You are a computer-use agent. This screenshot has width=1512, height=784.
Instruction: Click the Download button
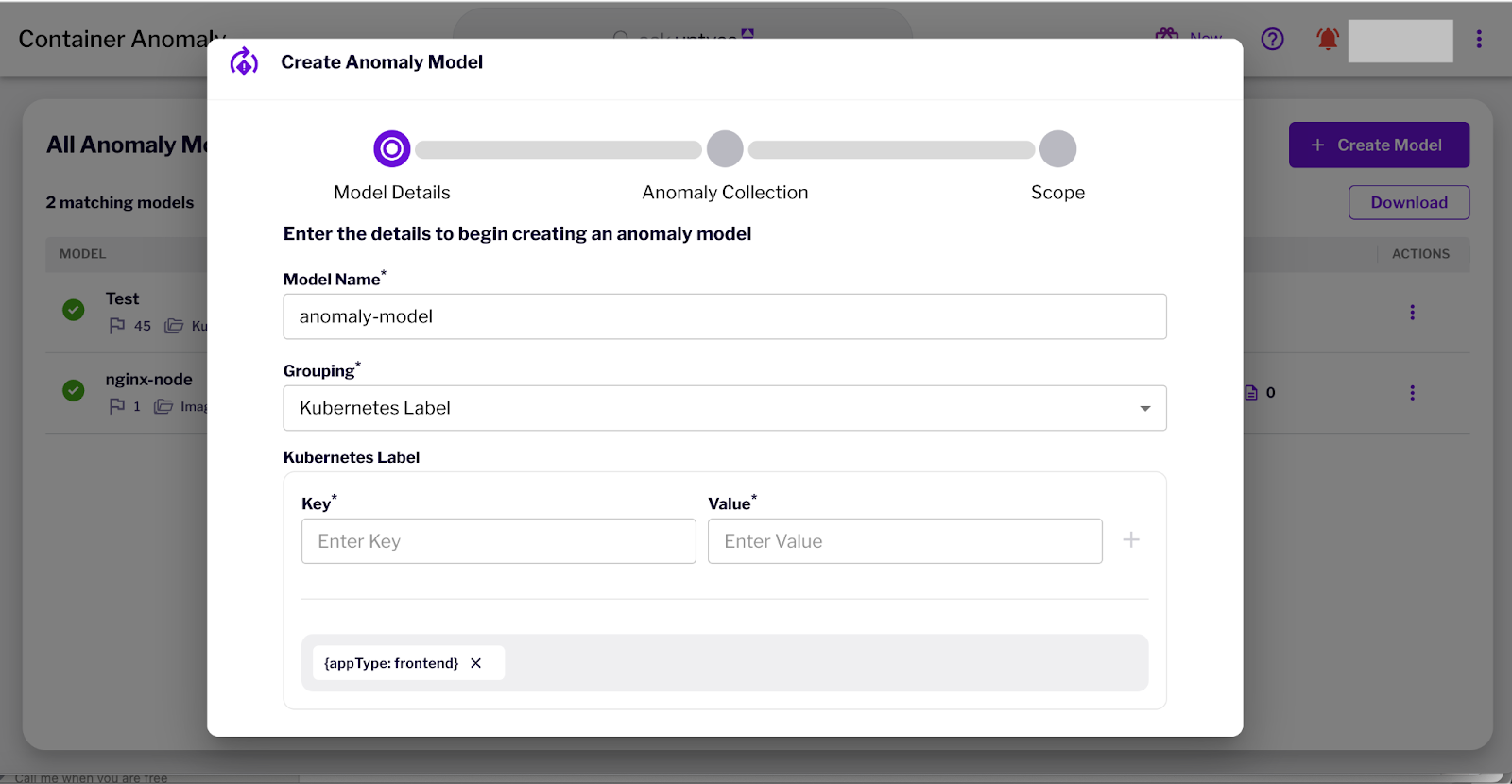pyautogui.click(x=1408, y=203)
